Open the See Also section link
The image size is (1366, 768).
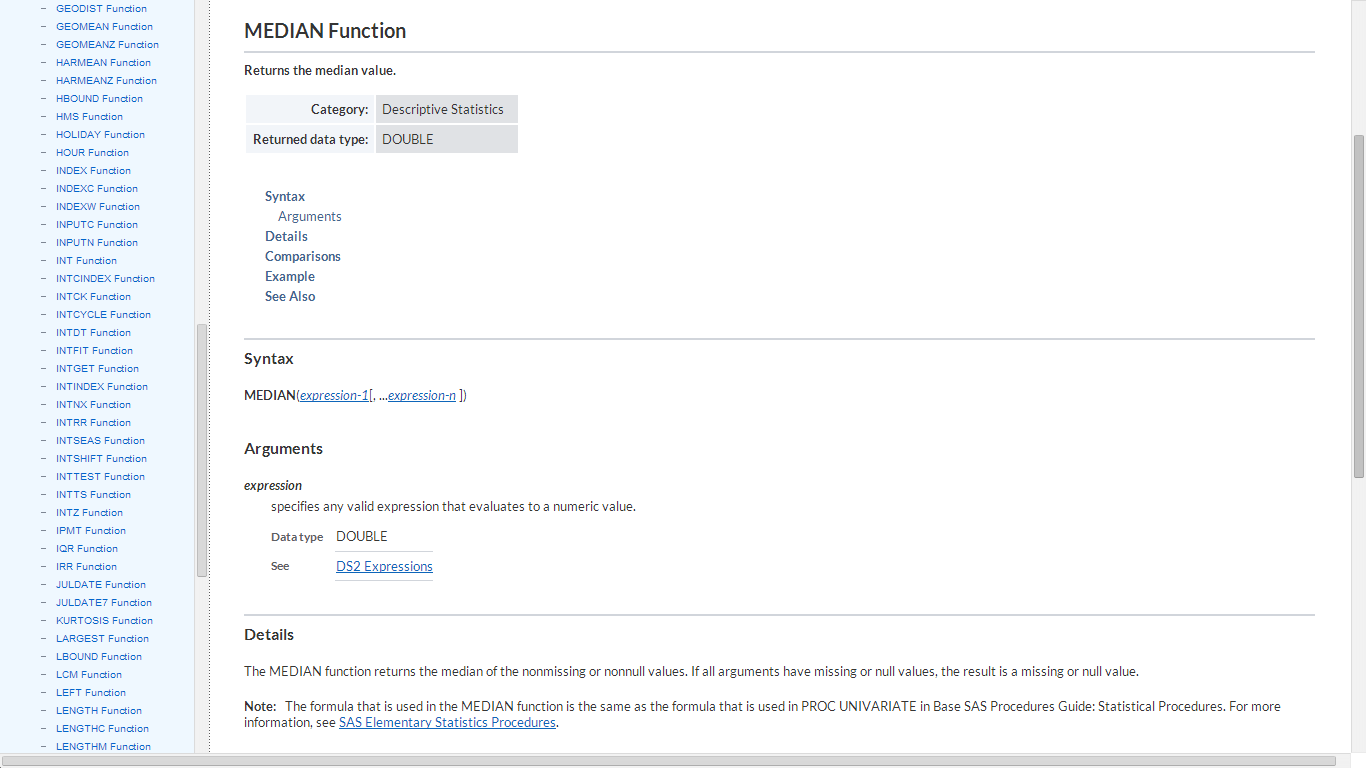pos(290,297)
